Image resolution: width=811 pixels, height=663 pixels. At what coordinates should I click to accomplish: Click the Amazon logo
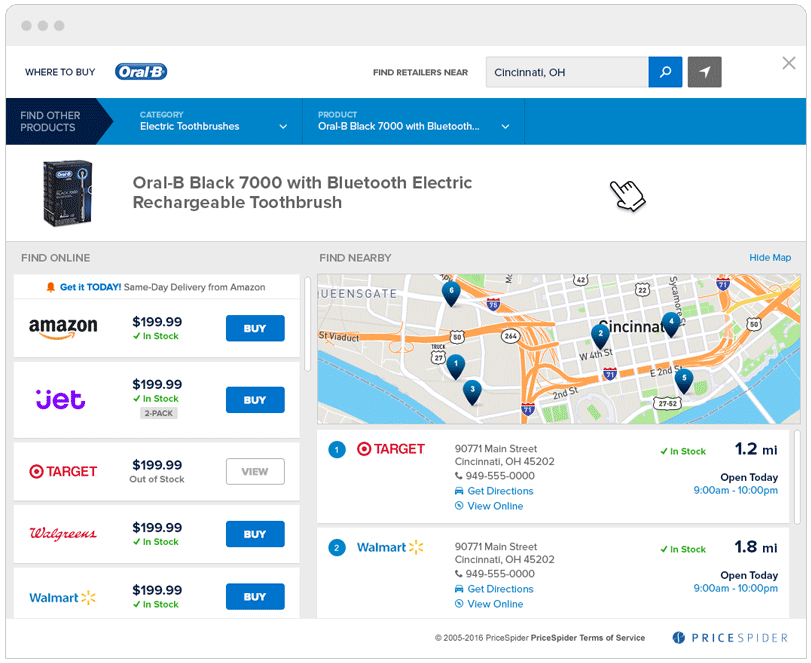63,328
